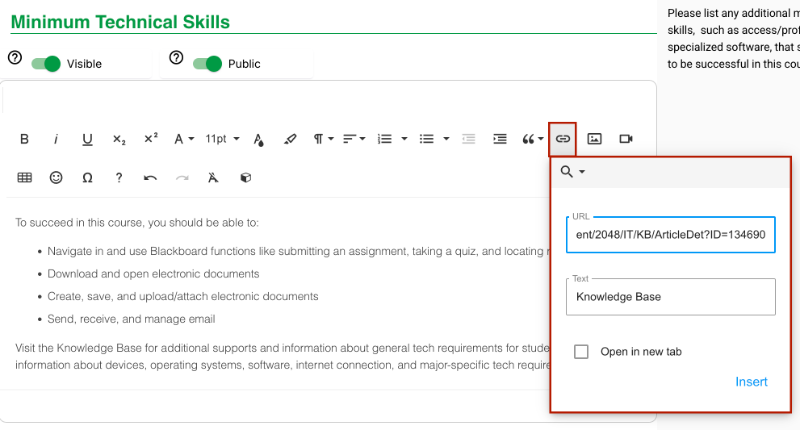Open help icon next to Visible
The width and height of the screenshot is (800, 430).
pyautogui.click(x=15, y=58)
